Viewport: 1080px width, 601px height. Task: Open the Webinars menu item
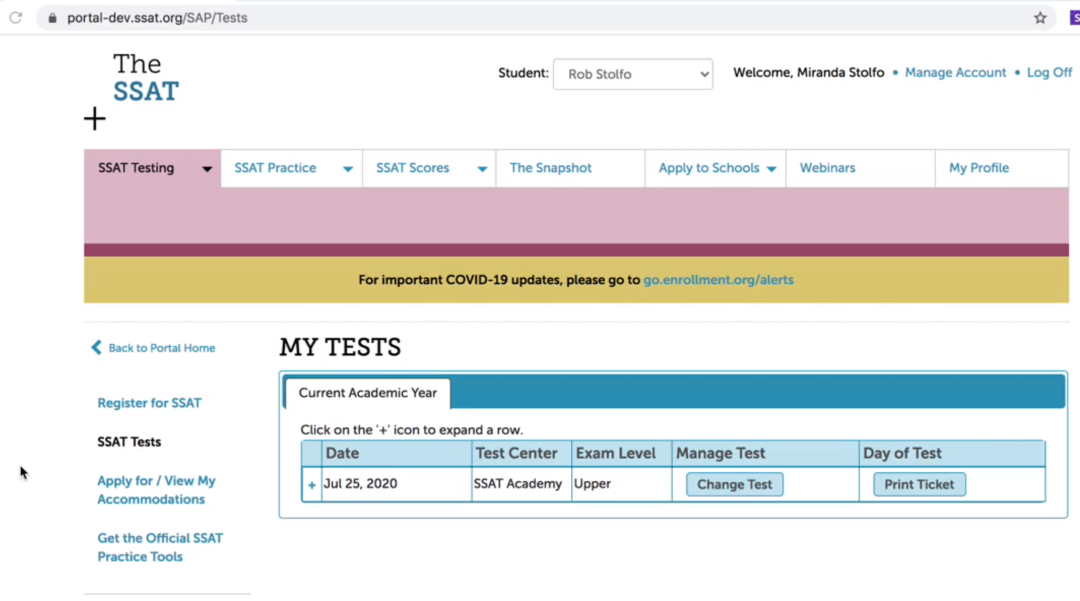point(827,168)
